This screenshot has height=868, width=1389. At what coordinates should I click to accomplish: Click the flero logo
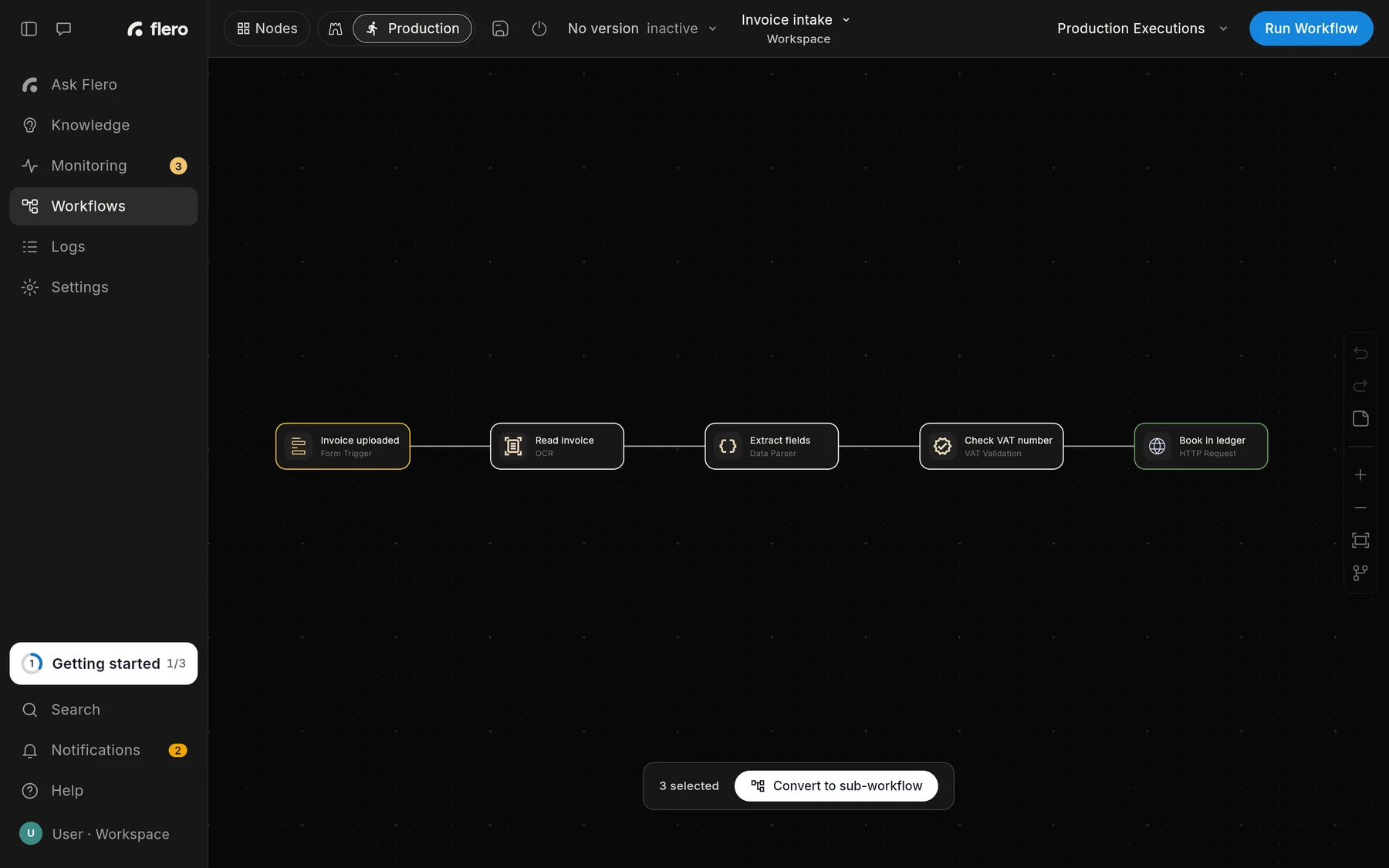pos(157,29)
